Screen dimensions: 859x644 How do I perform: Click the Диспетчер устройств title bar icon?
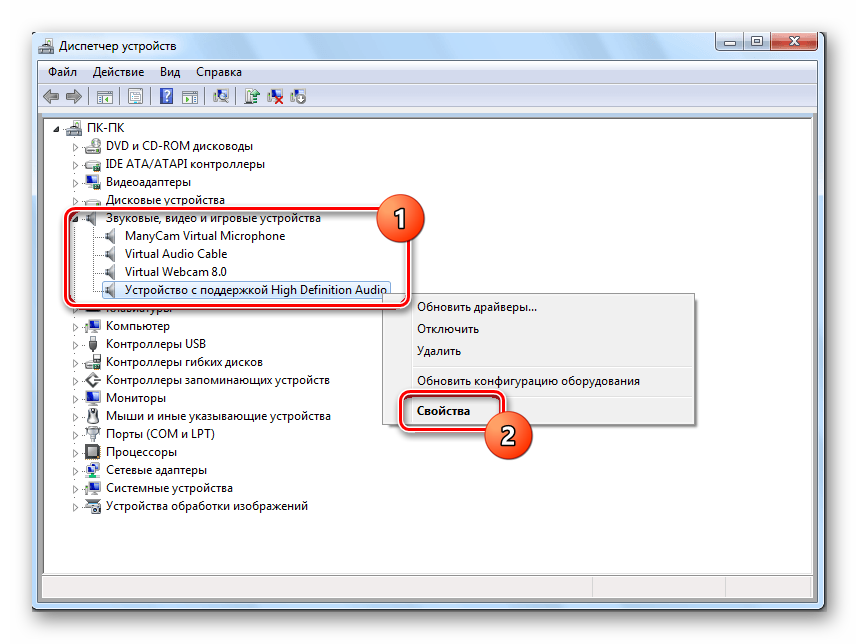46,46
